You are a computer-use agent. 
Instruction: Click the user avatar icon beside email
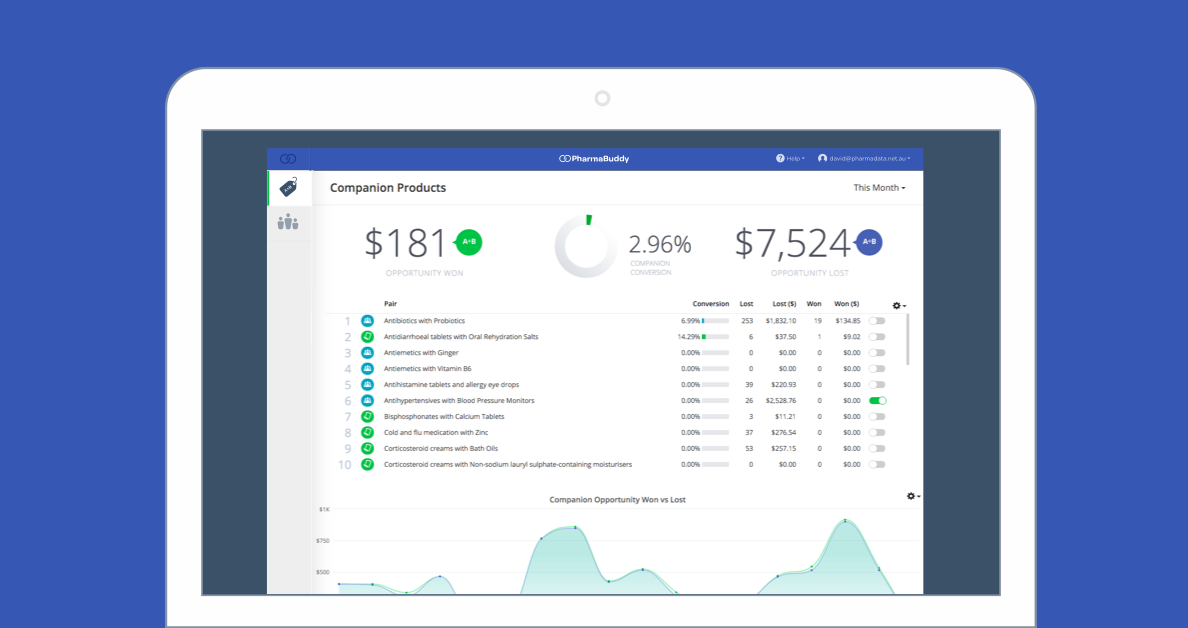click(x=822, y=158)
